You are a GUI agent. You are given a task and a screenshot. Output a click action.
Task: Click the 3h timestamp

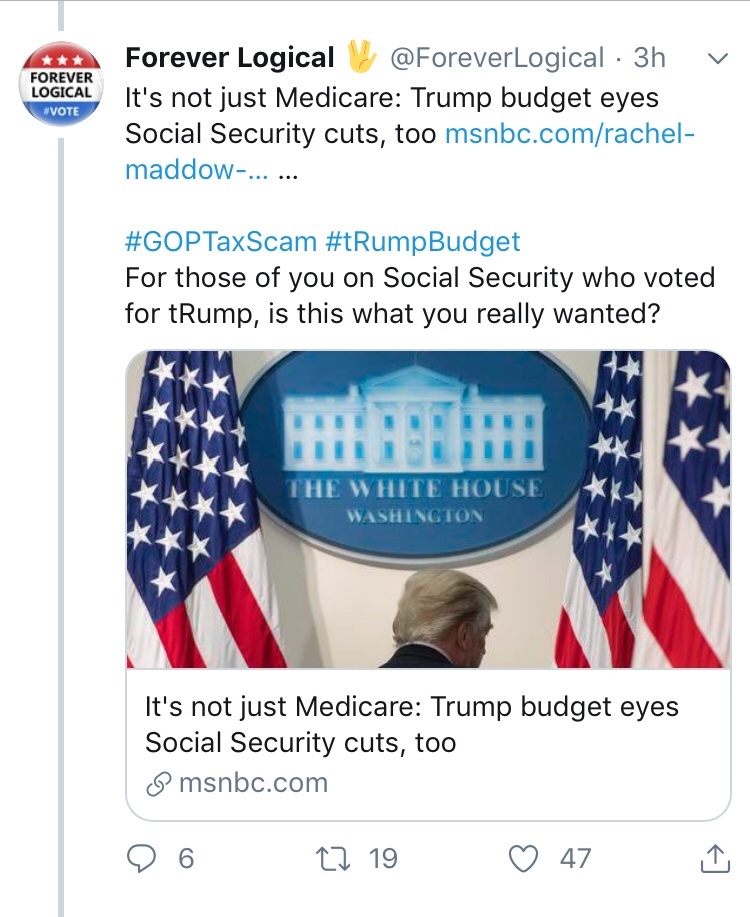point(649,58)
